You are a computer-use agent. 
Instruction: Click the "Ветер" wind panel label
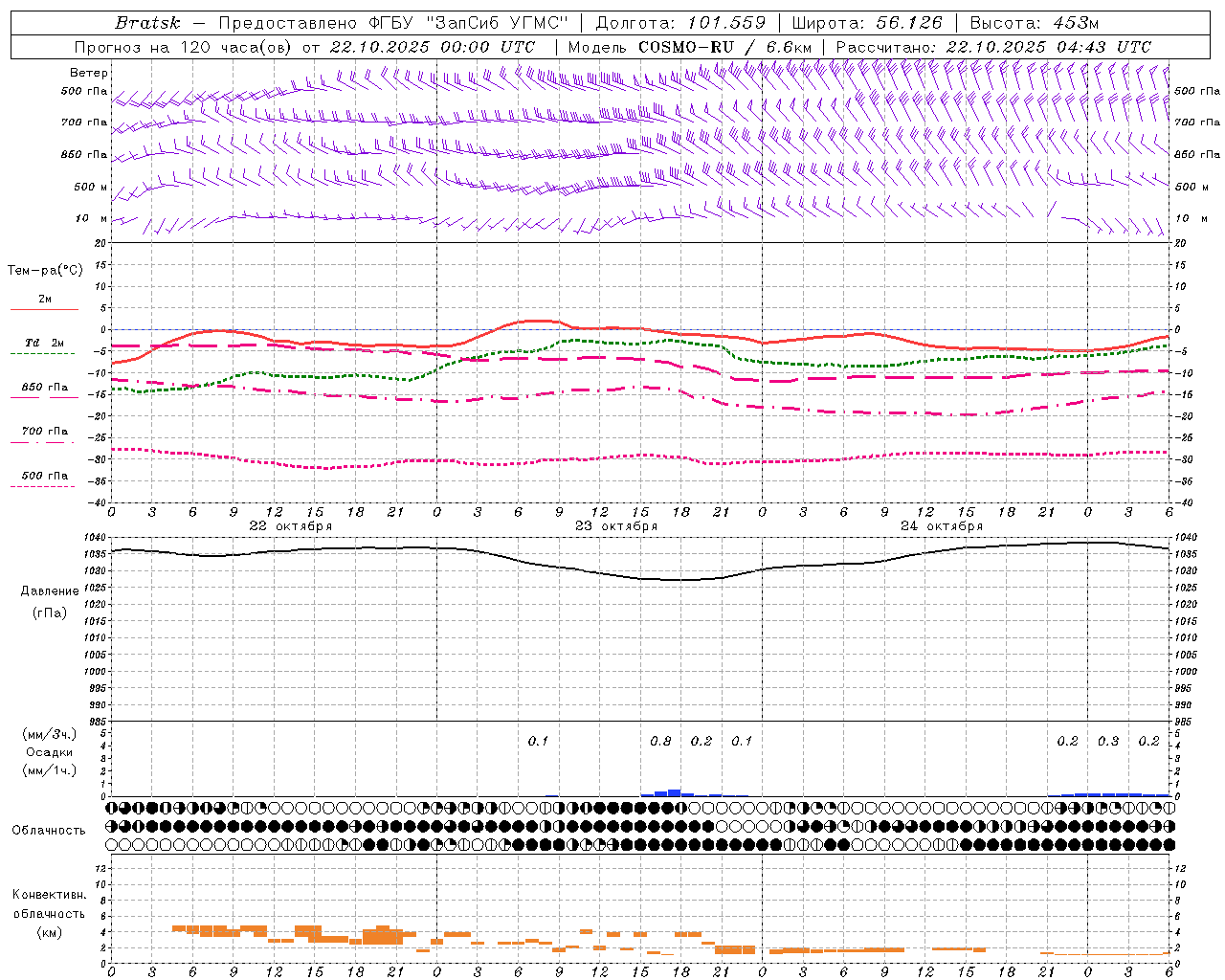[x=89, y=73]
